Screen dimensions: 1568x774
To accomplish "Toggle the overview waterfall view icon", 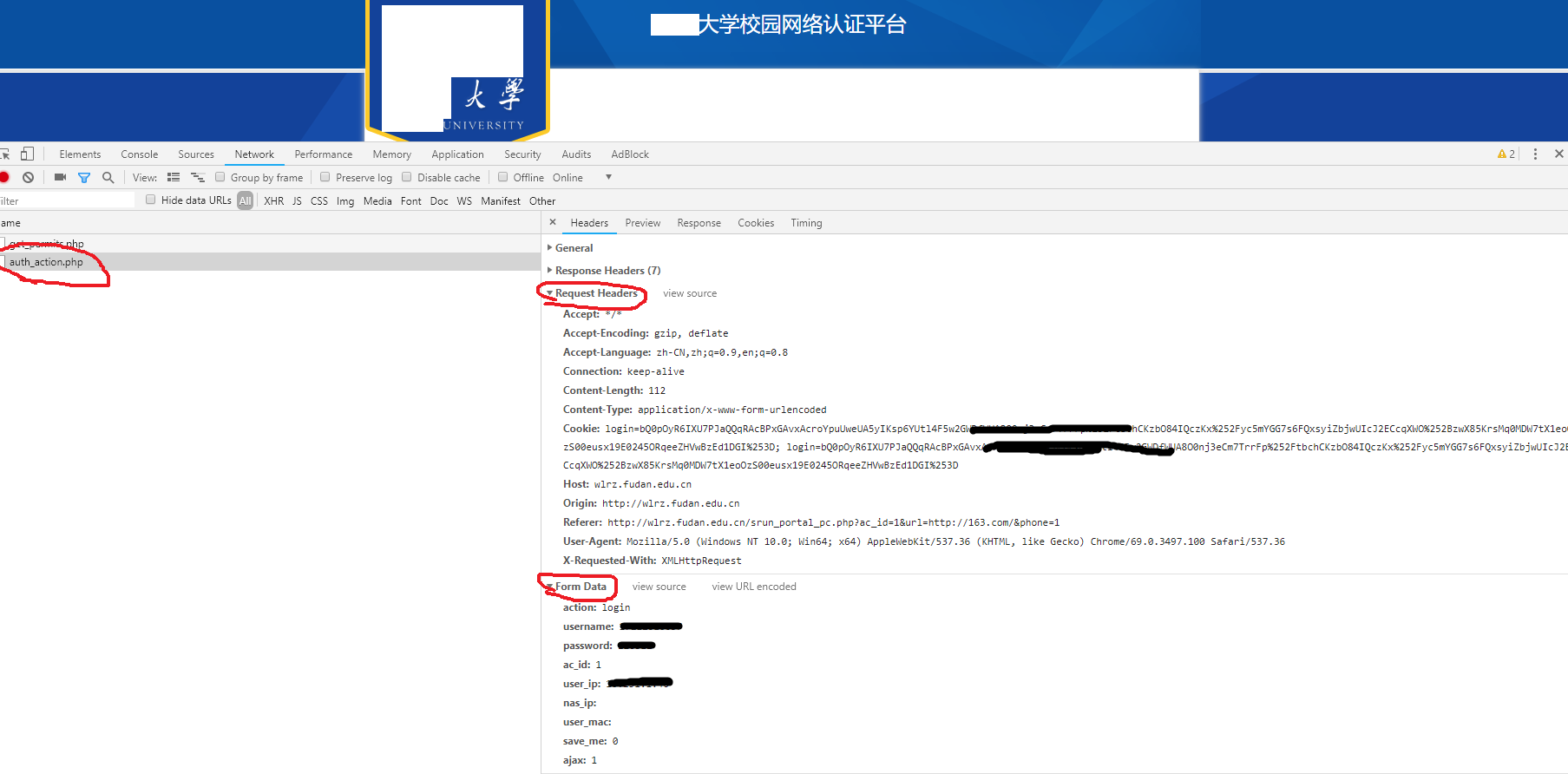I will point(198,177).
